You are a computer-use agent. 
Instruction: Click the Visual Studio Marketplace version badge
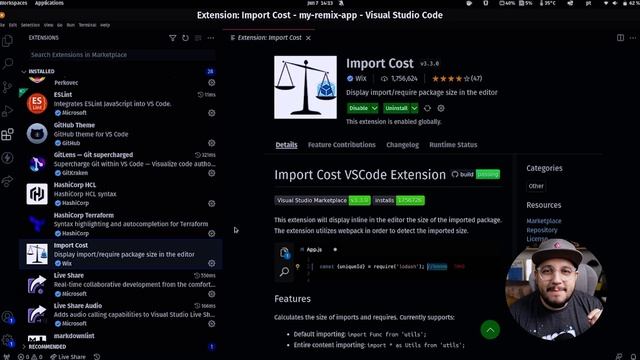322,200
